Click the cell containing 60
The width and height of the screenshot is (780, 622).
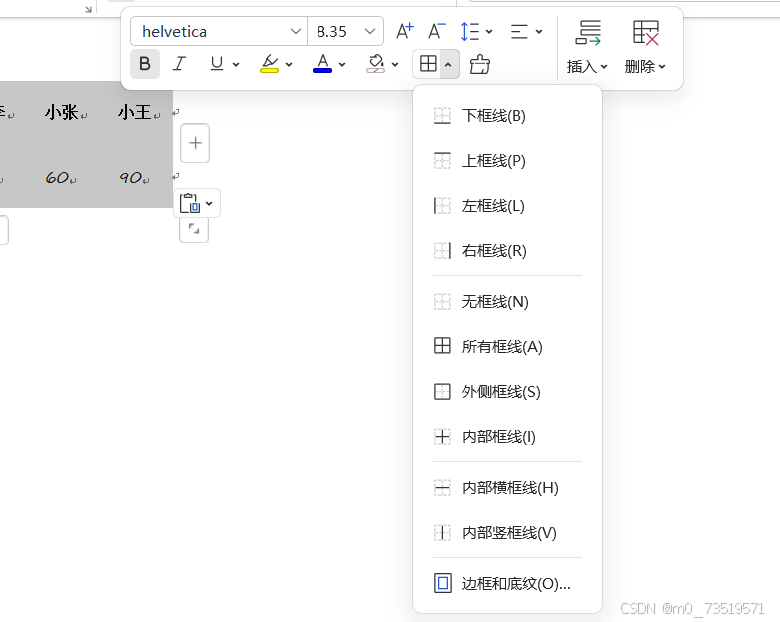57,177
